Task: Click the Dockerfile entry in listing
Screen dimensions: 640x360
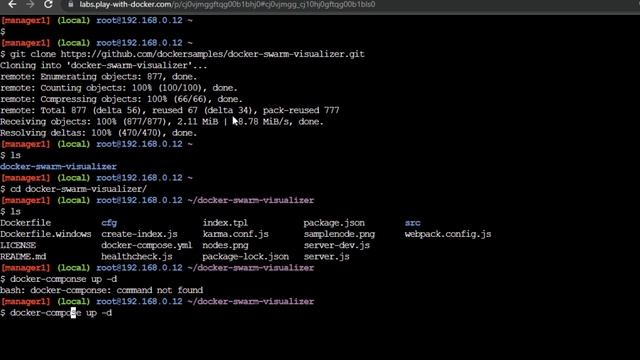Action: click(25, 223)
